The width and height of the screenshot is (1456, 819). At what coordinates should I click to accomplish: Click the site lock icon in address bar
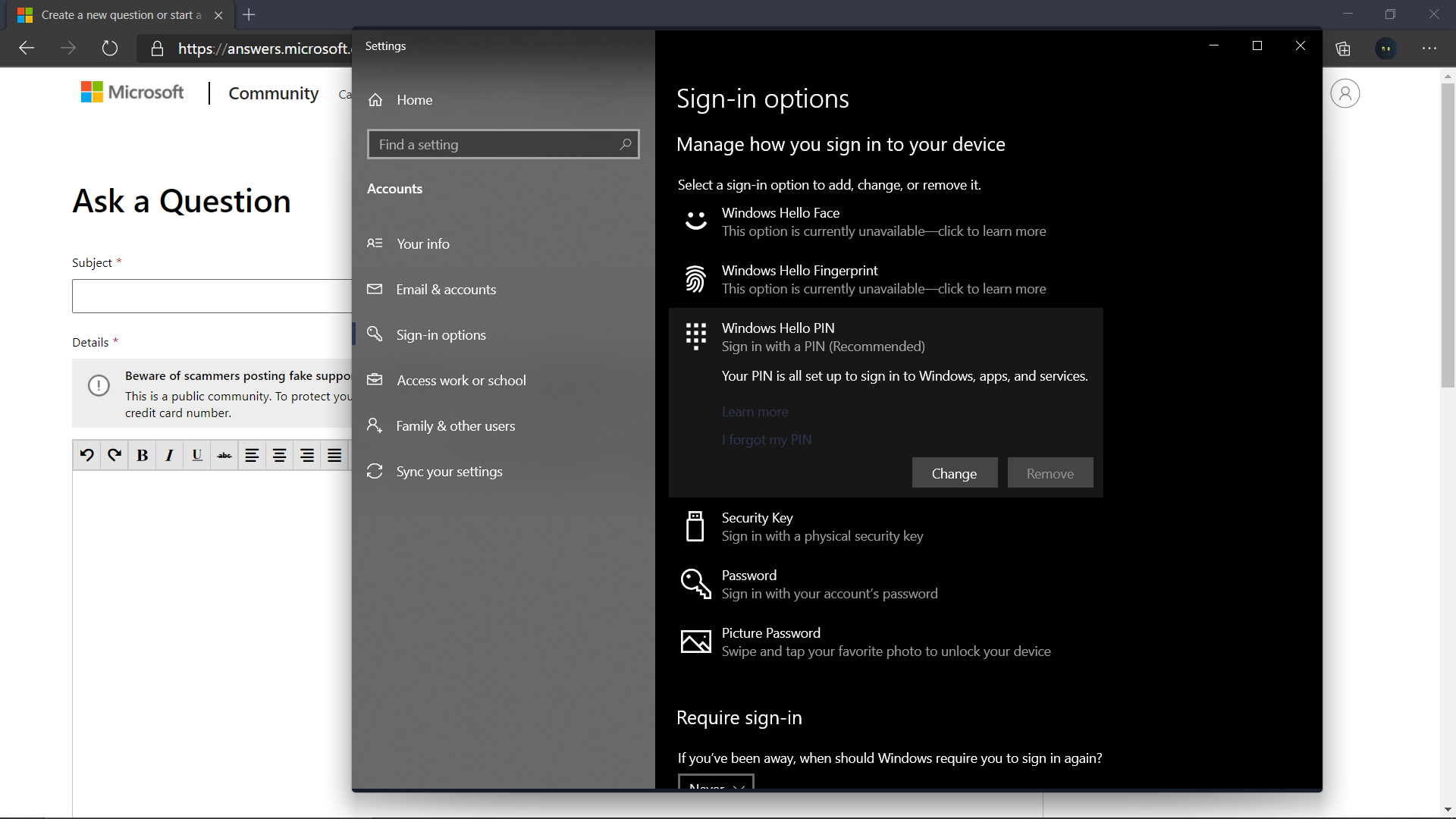(157, 49)
